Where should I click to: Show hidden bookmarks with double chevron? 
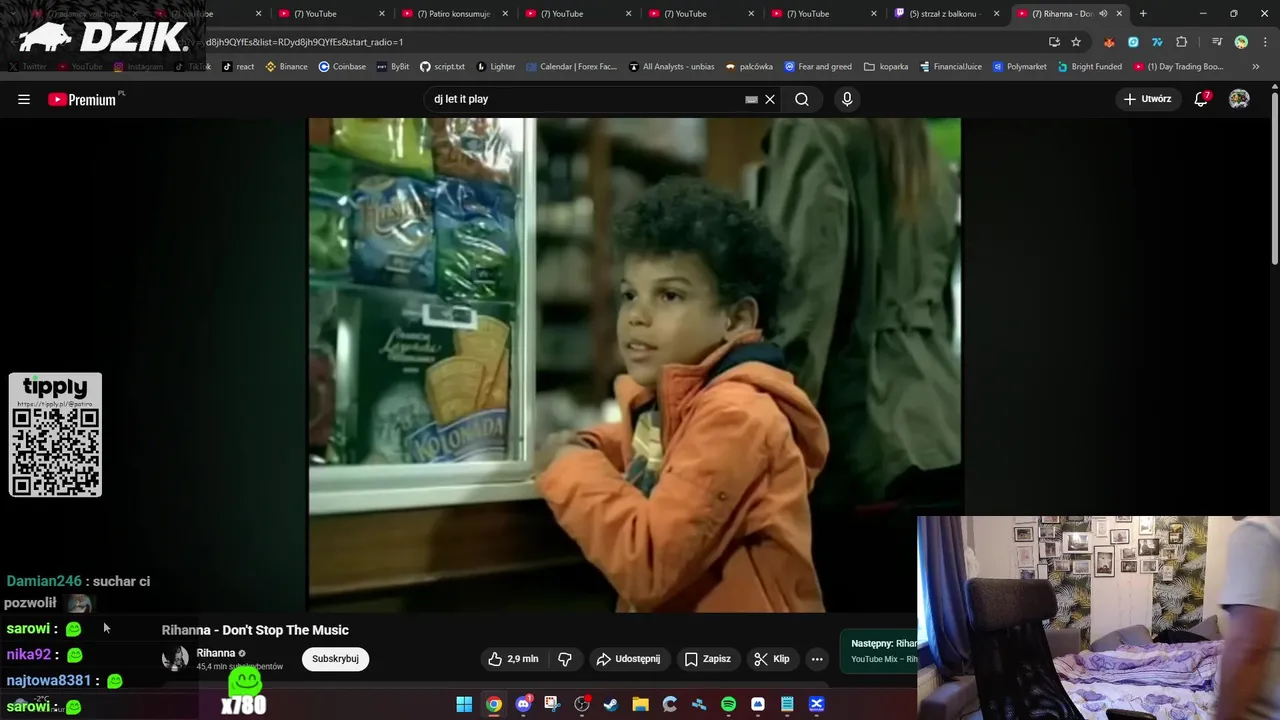1256,67
